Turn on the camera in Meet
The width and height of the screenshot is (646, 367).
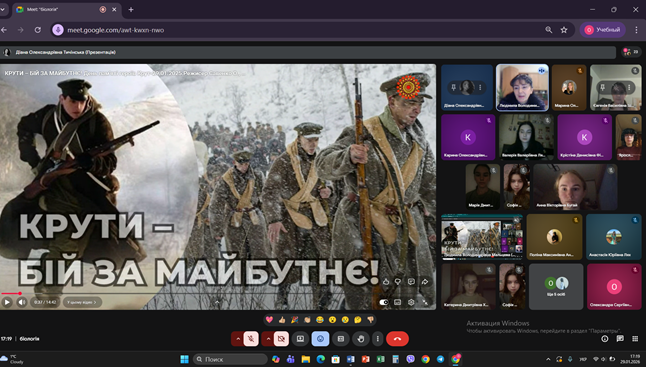[x=281, y=339]
